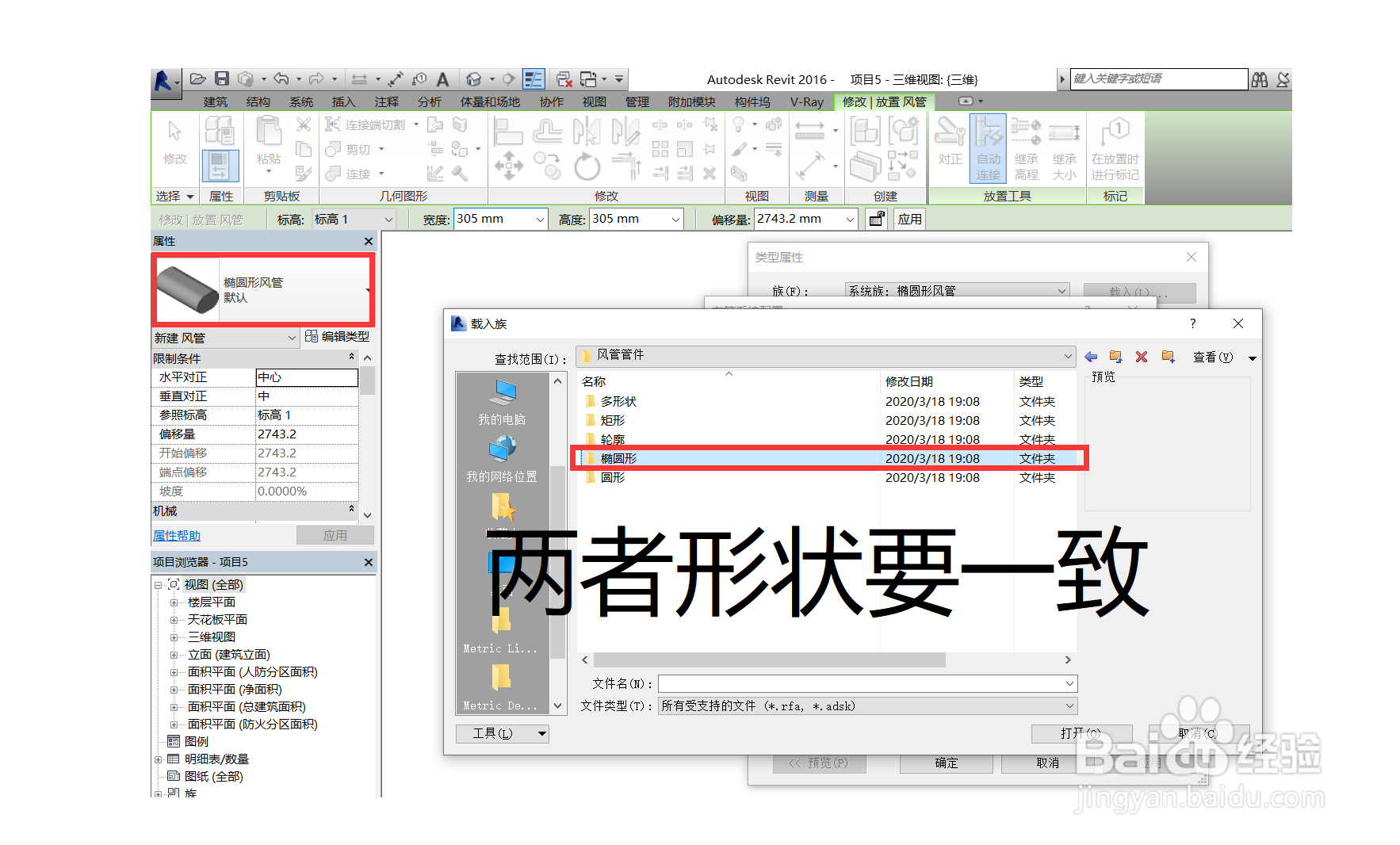Switch to the 插入 ribbon tab
This screenshot has width=1400, height=845.
point(343,101)
